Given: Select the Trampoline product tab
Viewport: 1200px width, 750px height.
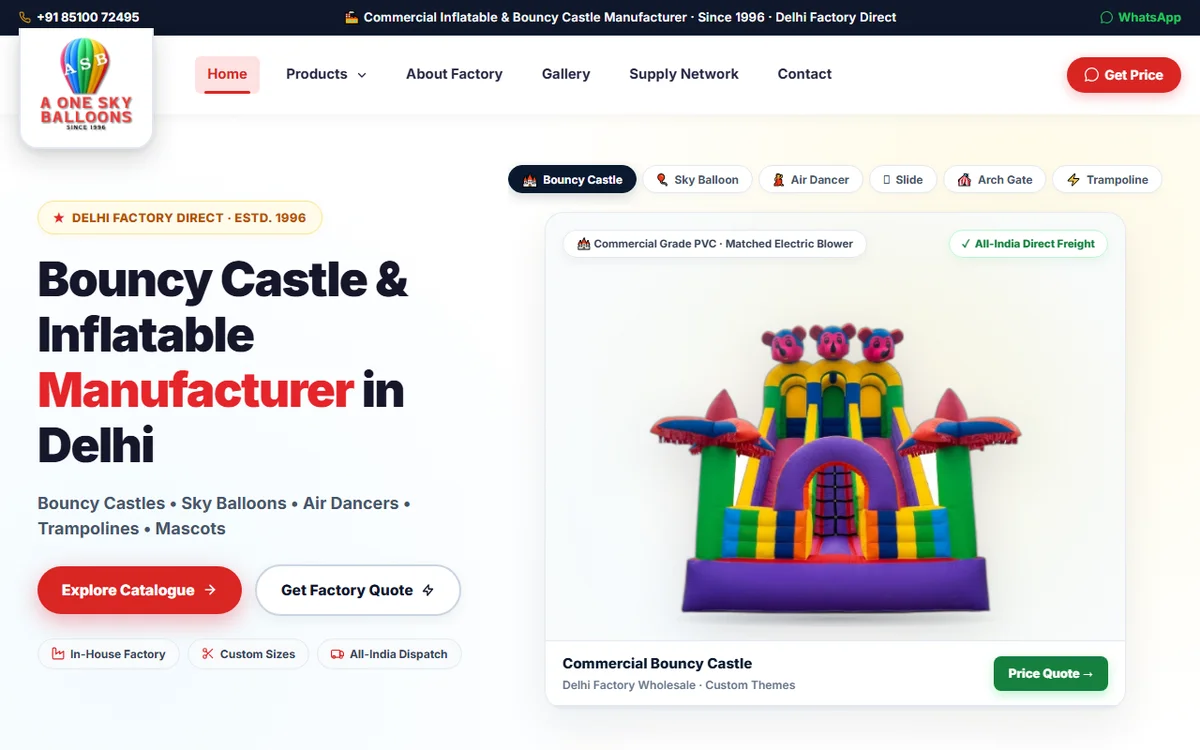Looking at the screenshot, I should coord(1107,180).
